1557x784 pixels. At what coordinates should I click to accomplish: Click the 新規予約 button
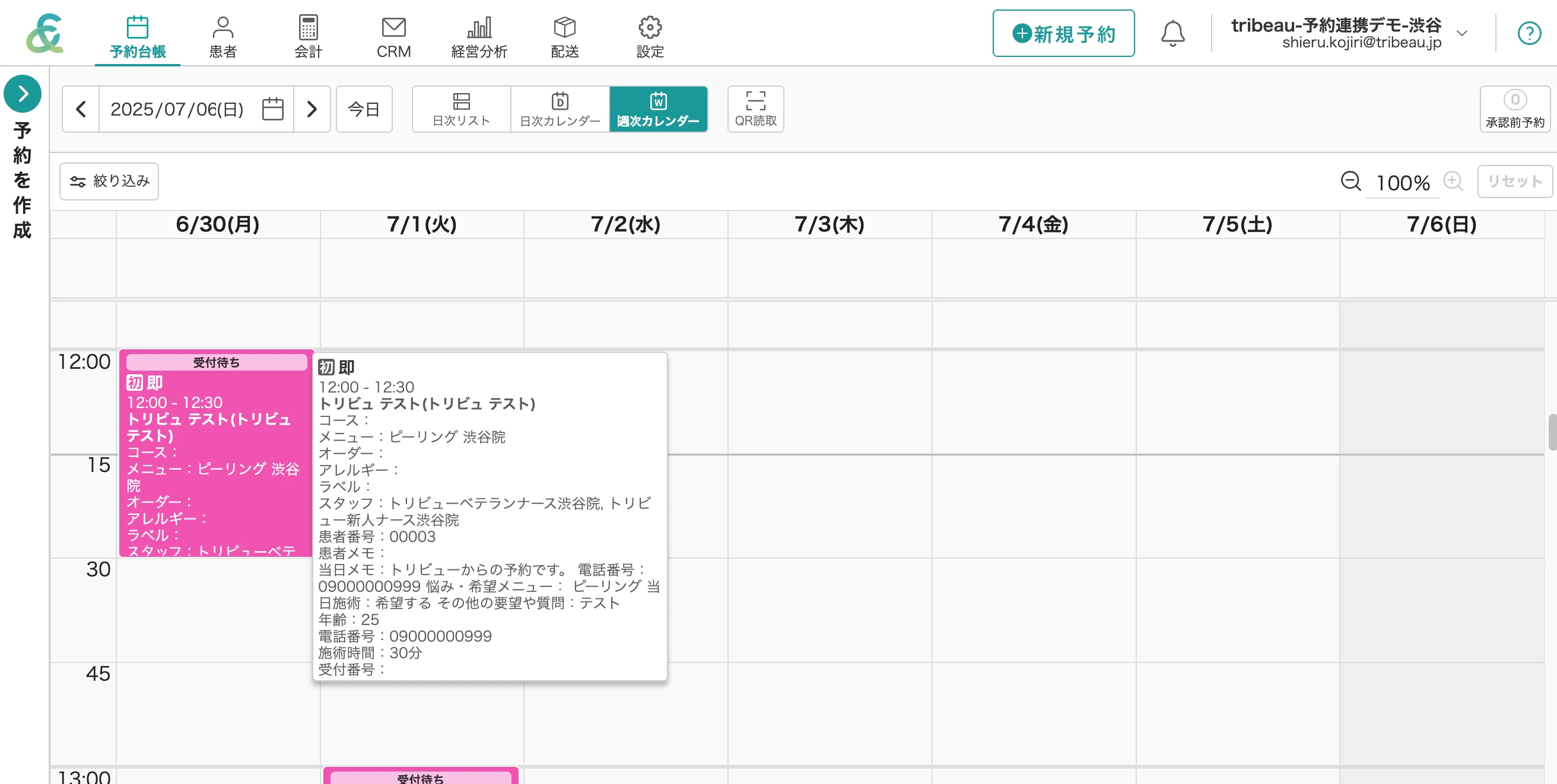point(1063,33)
